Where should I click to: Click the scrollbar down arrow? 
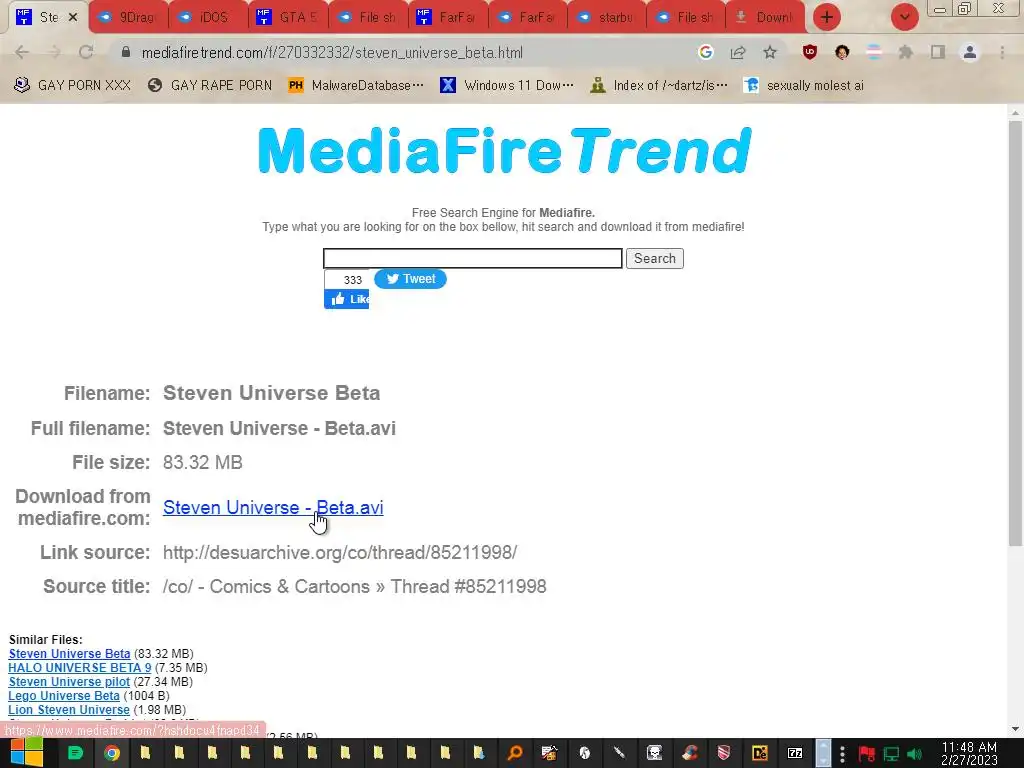pyautogui.click(x=1015, y=729)
